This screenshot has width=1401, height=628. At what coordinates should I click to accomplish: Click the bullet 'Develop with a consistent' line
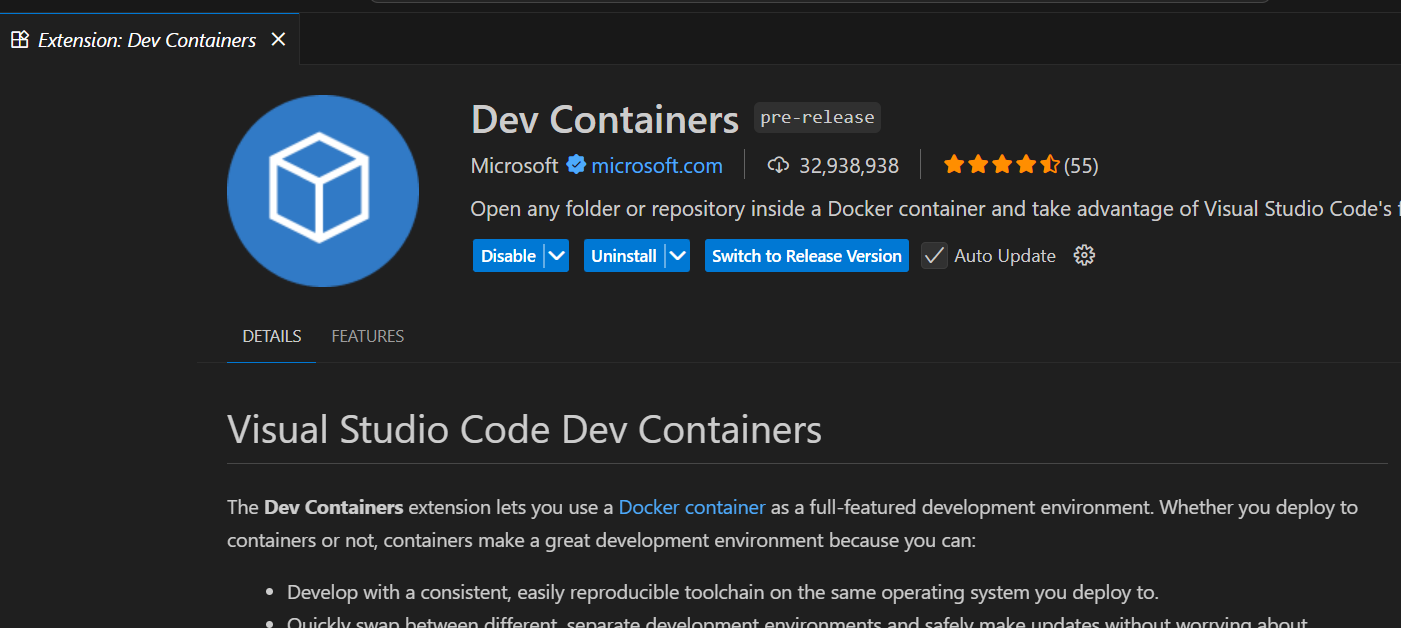(723, 592)
